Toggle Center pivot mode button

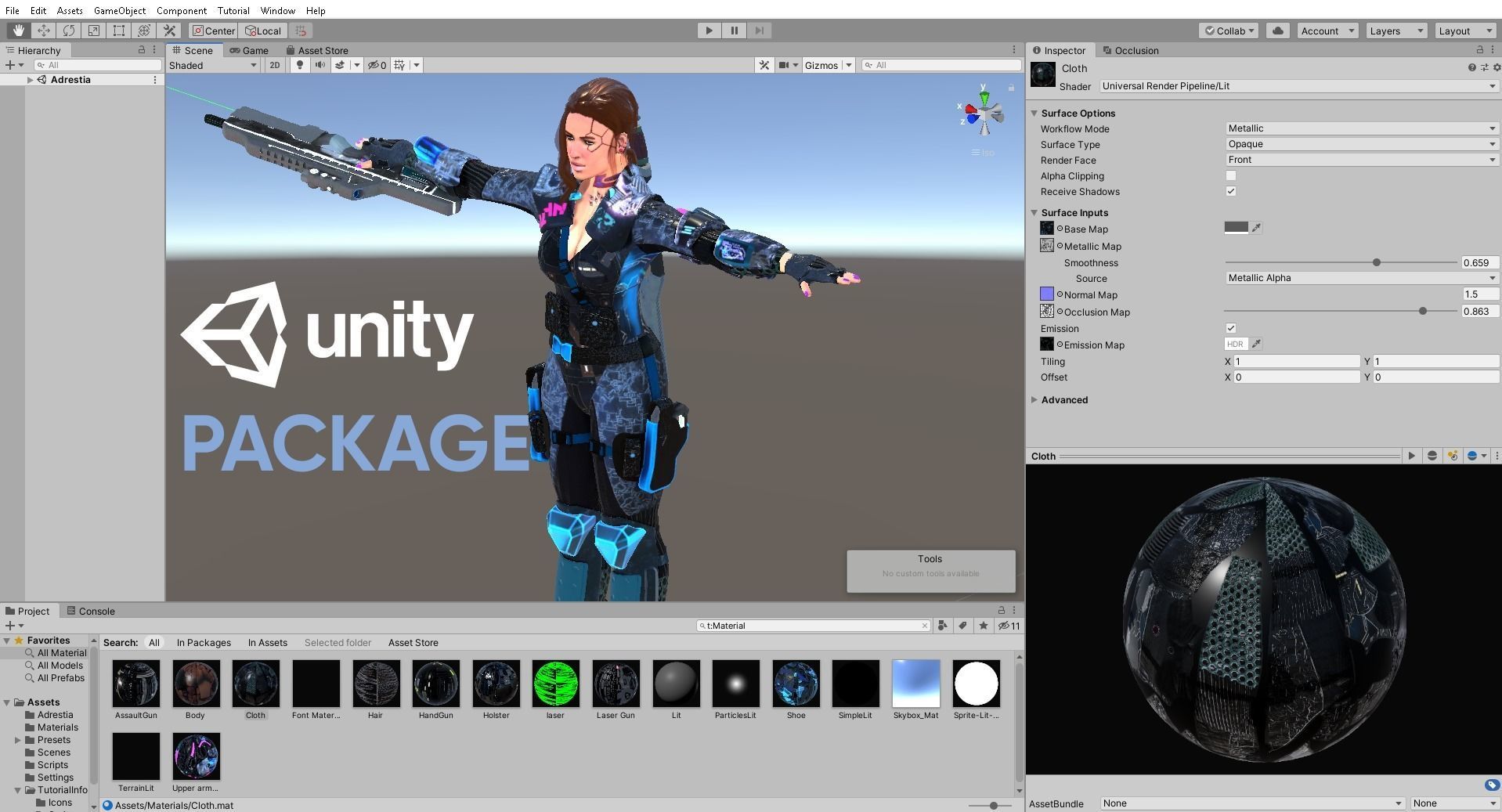pos(213,31)
